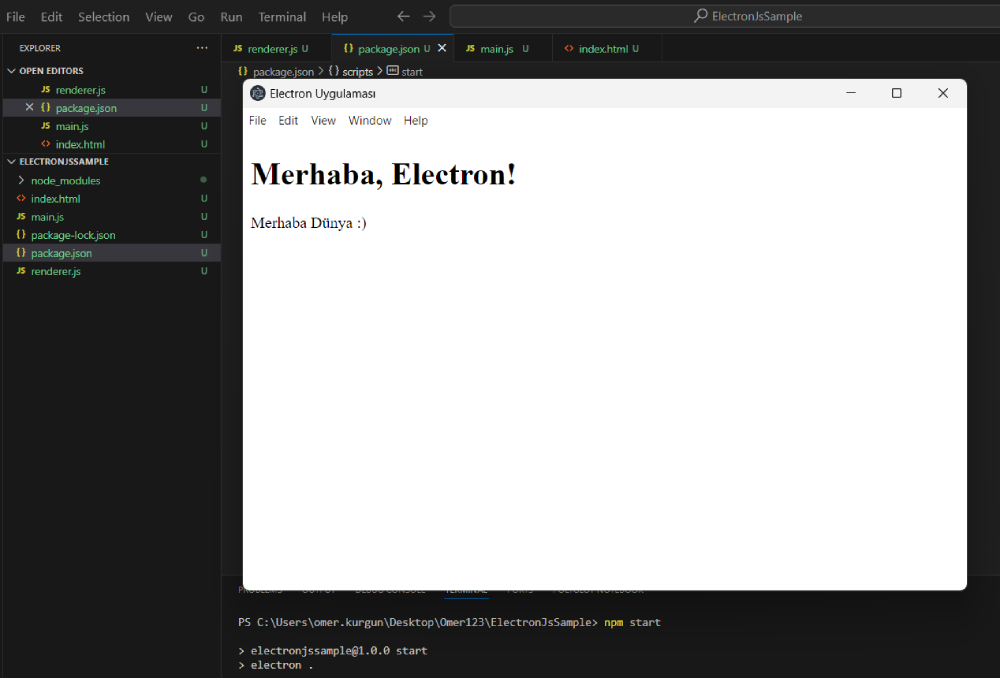Click 'electronjssample@1.0.0 start' terminal line
The image size is (1000, 678).
click(x=339, y=651)
